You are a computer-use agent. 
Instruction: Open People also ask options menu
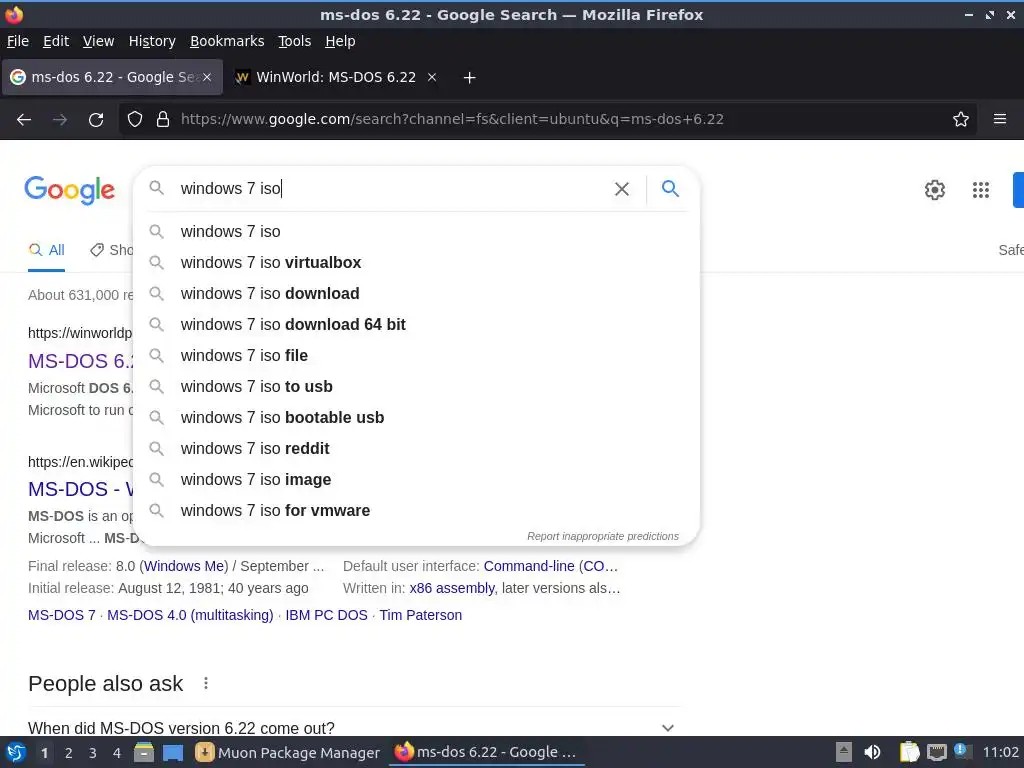click(206, 683)
